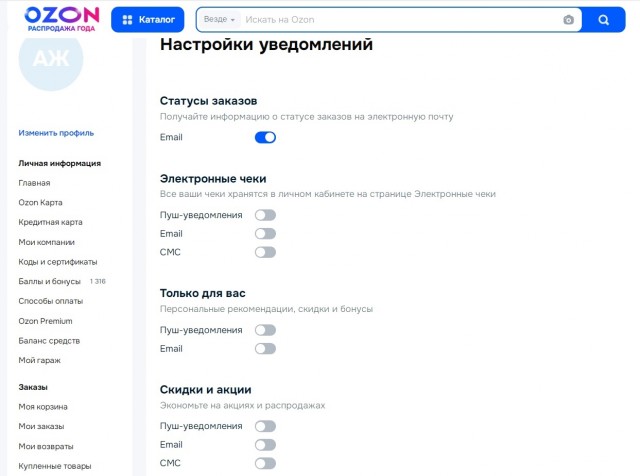The height and width of the screenshot is (476, 640).
Task: Open Коды и сертификаты sidebar item
Action: click(x=58, y=262)
